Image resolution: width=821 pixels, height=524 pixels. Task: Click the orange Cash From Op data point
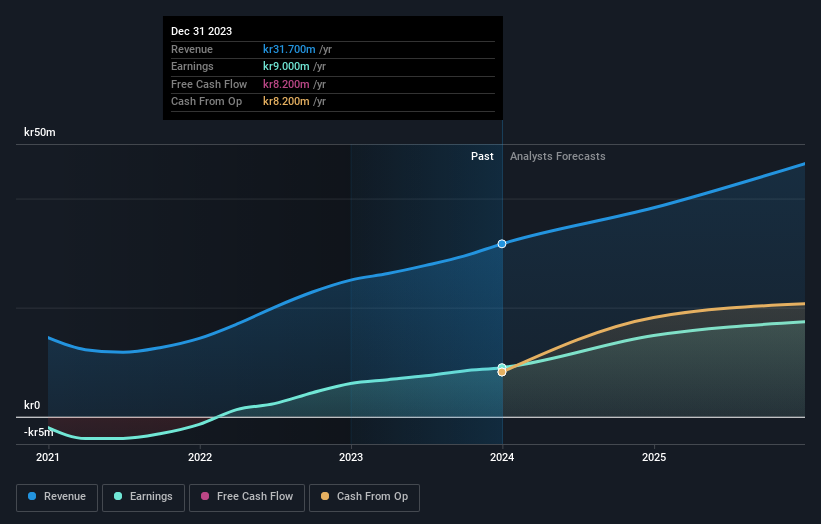[502, 372]
